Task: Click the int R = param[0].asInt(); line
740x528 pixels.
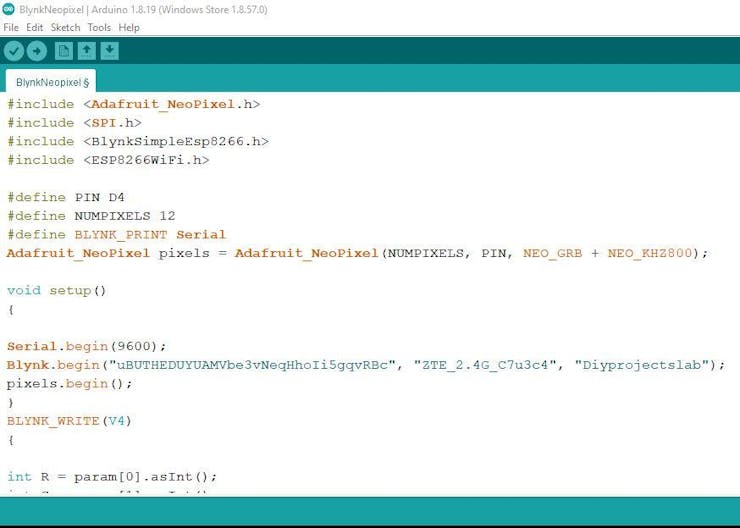Action: click(112, 477)
